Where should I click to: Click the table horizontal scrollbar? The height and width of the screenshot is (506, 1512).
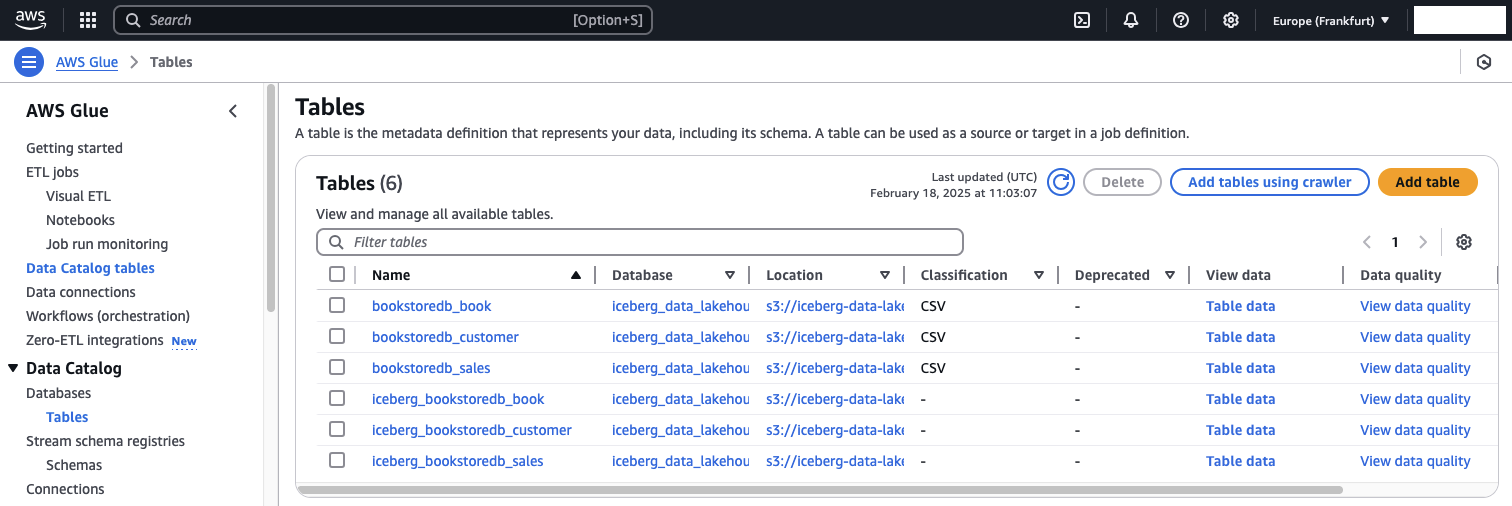pos(820,490)
